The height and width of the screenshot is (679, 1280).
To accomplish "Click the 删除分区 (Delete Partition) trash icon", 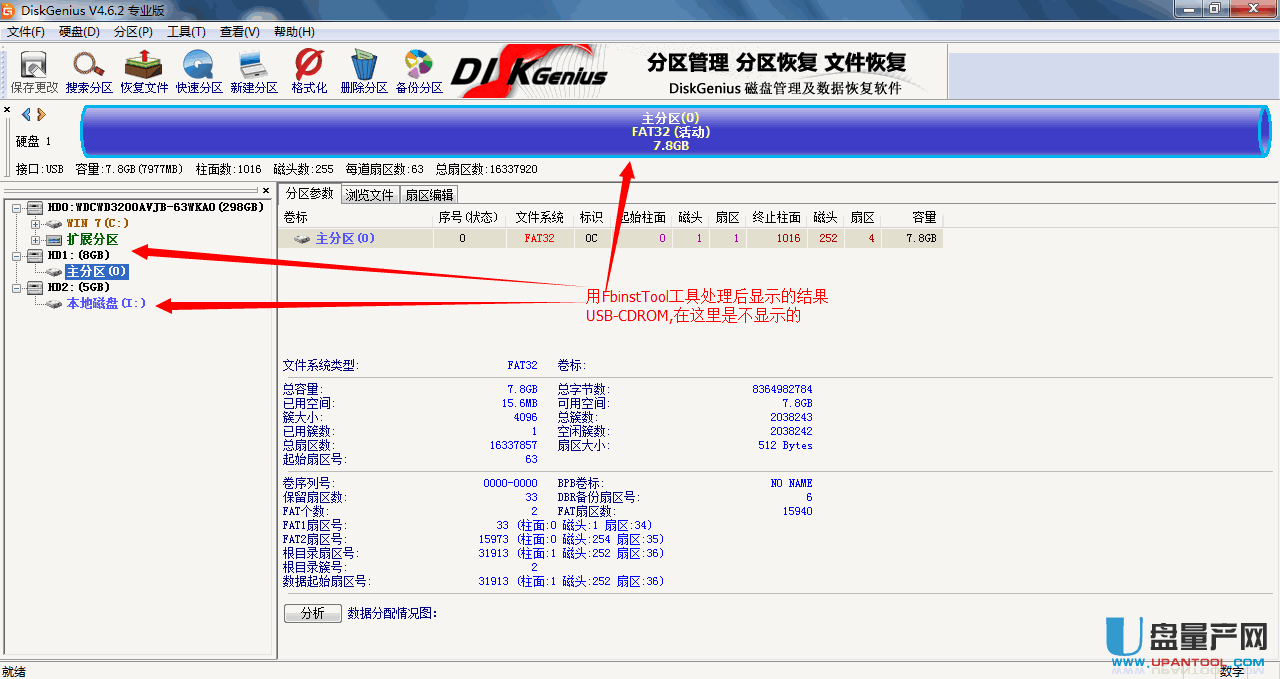I will point(364,72).
